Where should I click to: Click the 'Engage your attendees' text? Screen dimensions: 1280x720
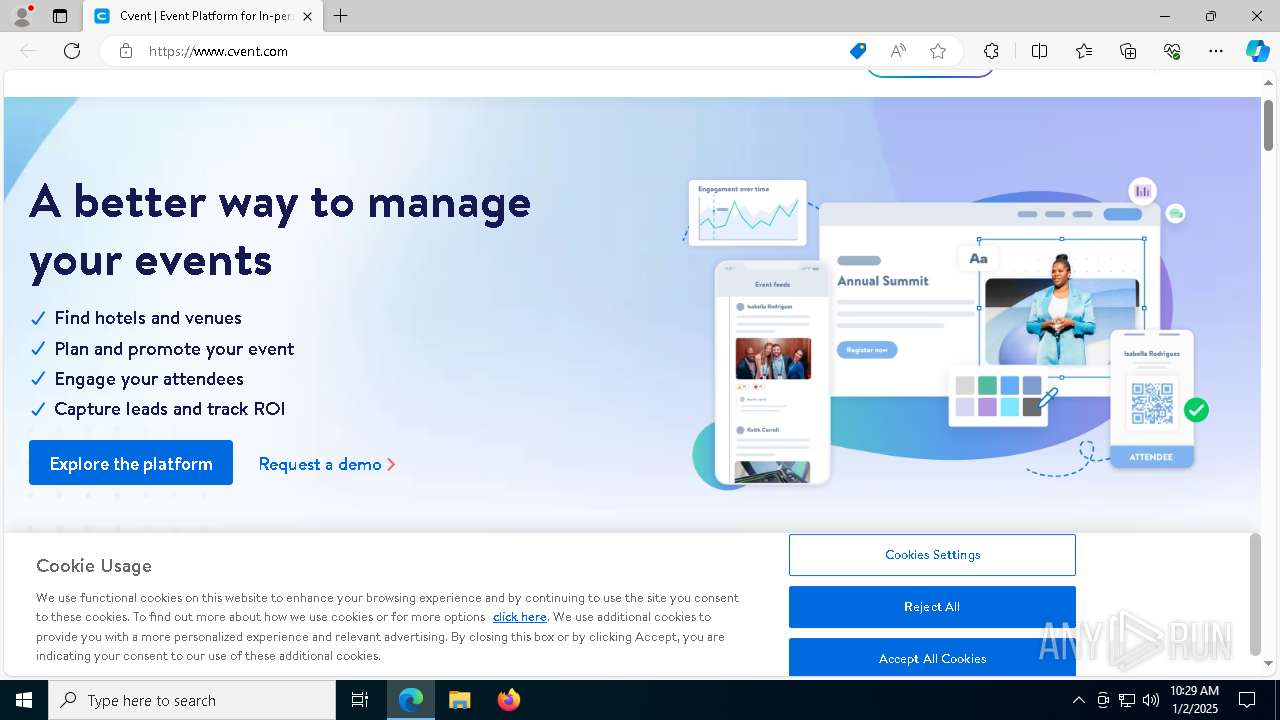(149, 379)
